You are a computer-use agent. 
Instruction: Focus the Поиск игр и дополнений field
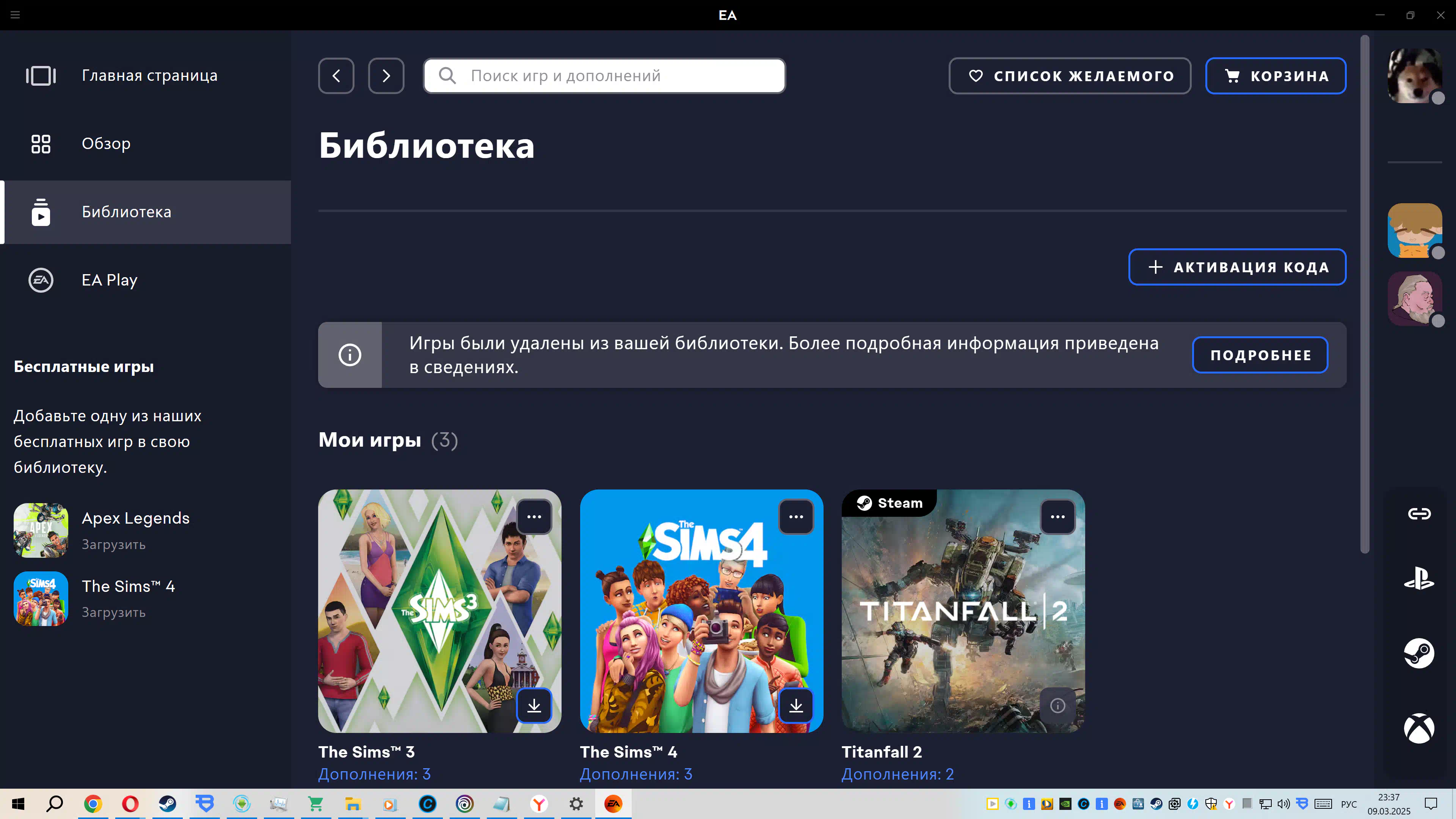[604, 76]
